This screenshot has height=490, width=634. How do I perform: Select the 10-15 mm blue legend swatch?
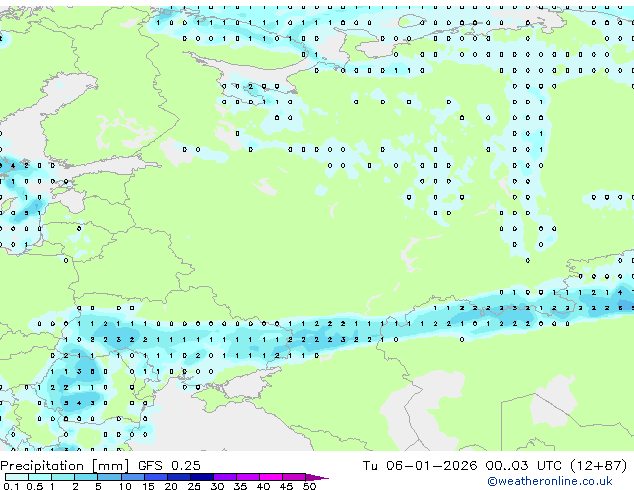click(x=133, y=477)
